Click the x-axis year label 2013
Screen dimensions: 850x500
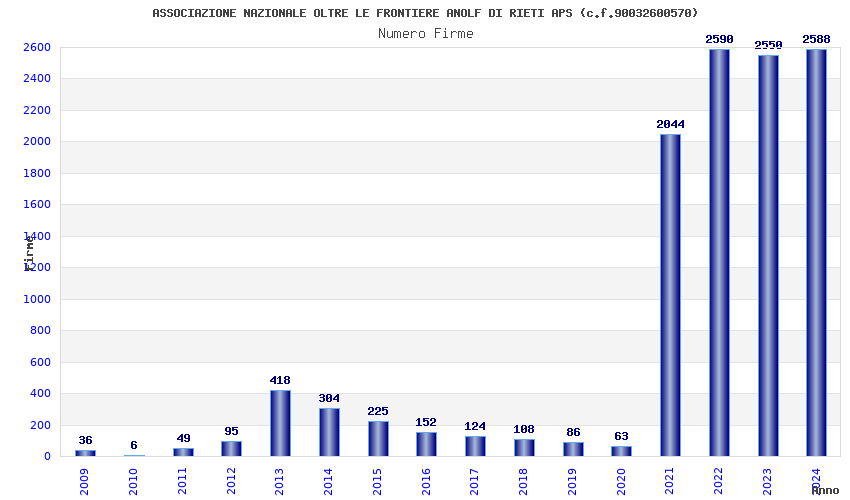(279, 482)
